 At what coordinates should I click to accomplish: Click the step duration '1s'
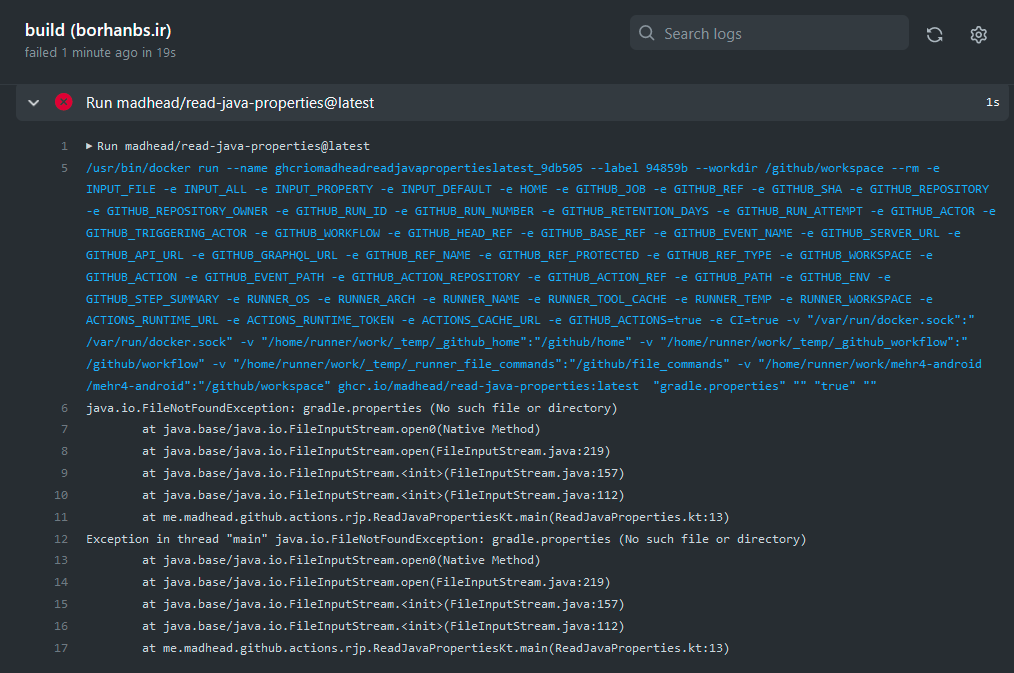pos(992,102)
